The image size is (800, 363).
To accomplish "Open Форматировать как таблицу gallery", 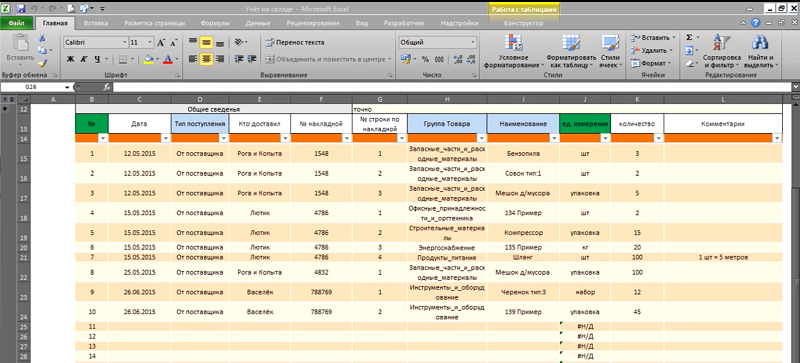I will point(571,51).
